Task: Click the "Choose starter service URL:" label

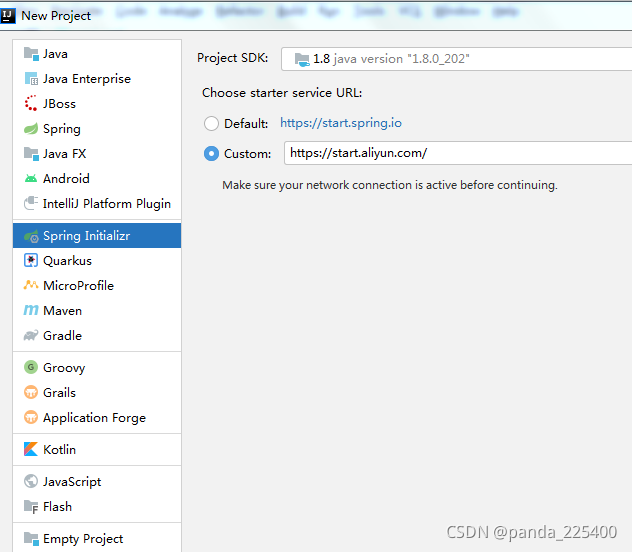Action: [282, 93]
